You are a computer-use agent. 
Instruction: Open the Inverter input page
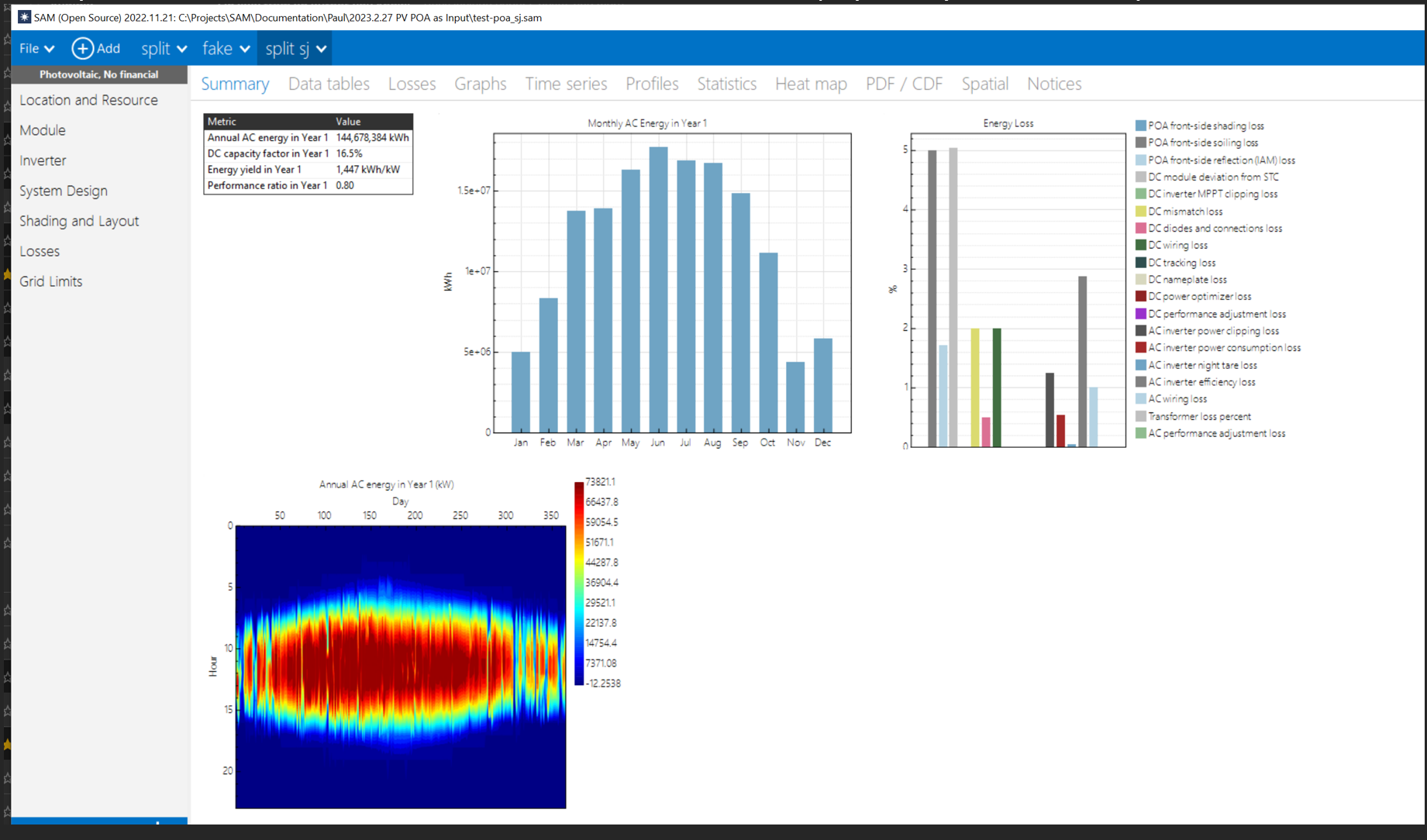[43, 160]
